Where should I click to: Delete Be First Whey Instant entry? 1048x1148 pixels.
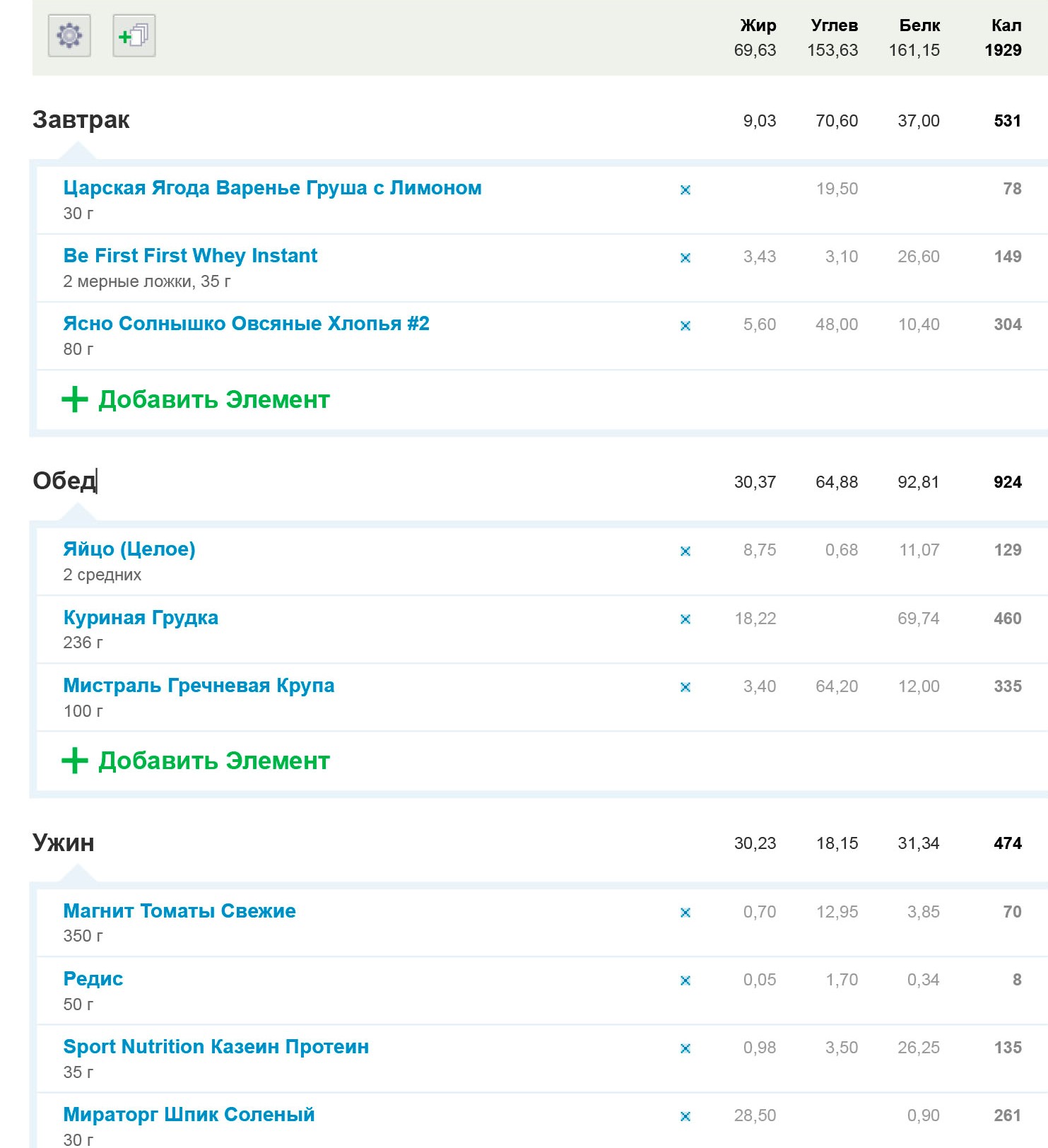coord(685,257)
